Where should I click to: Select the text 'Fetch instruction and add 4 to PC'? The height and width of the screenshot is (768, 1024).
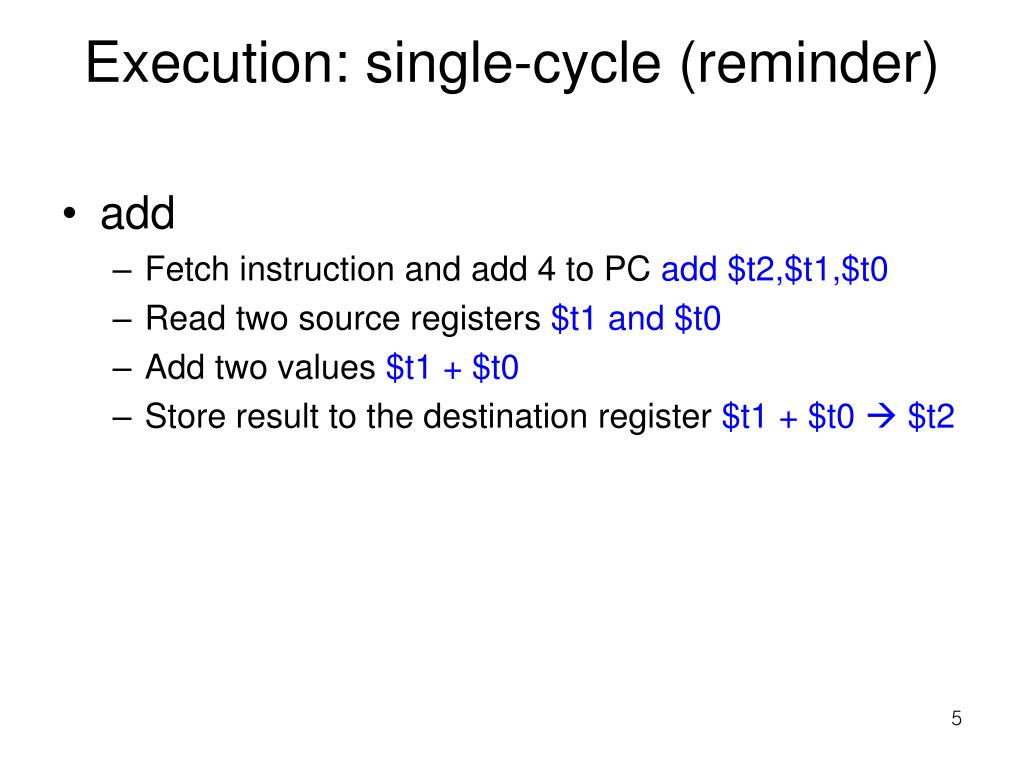pyautogui.click(x=397, y=270)
